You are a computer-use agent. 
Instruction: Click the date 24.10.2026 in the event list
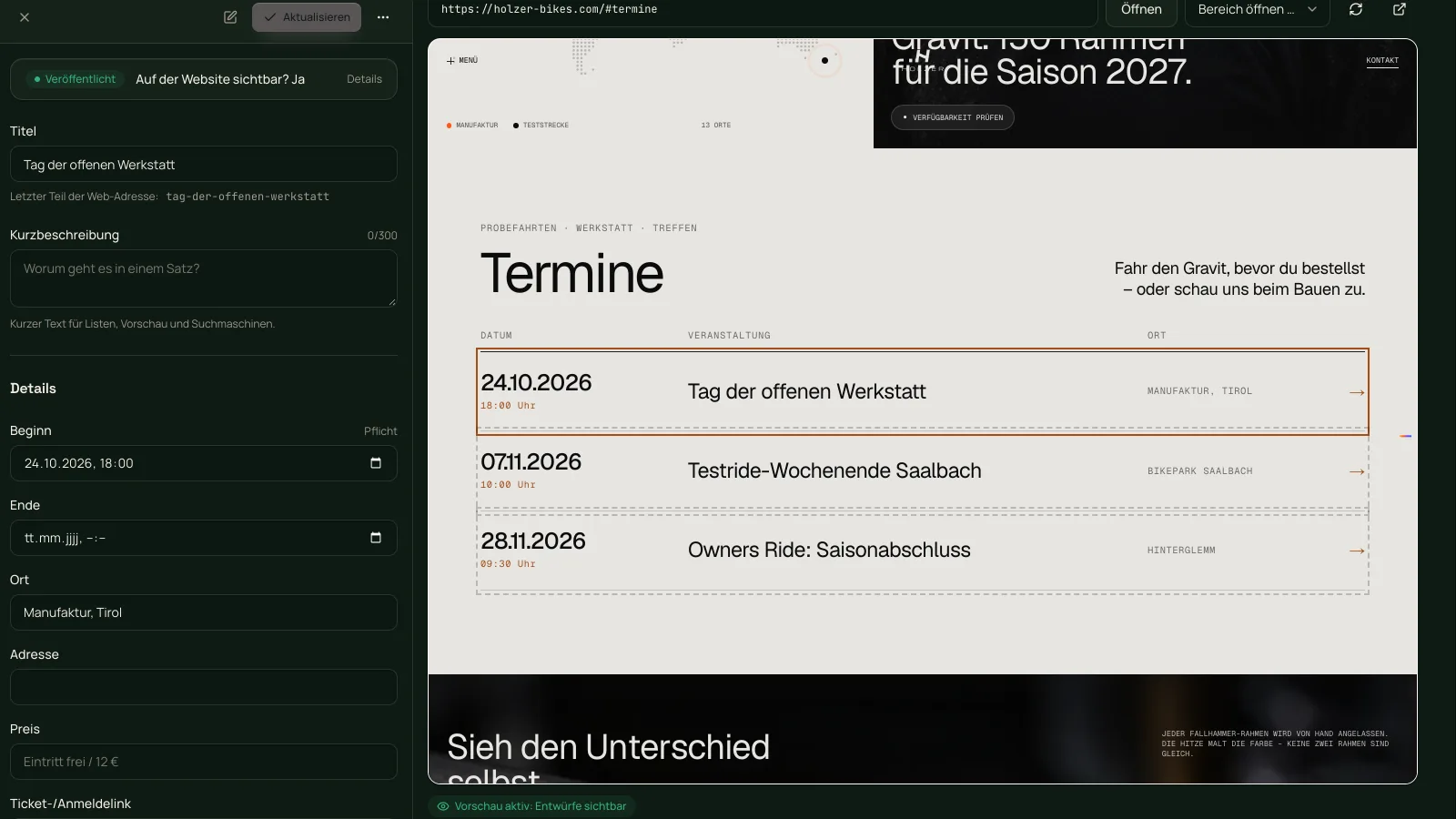tap(536, 382)
